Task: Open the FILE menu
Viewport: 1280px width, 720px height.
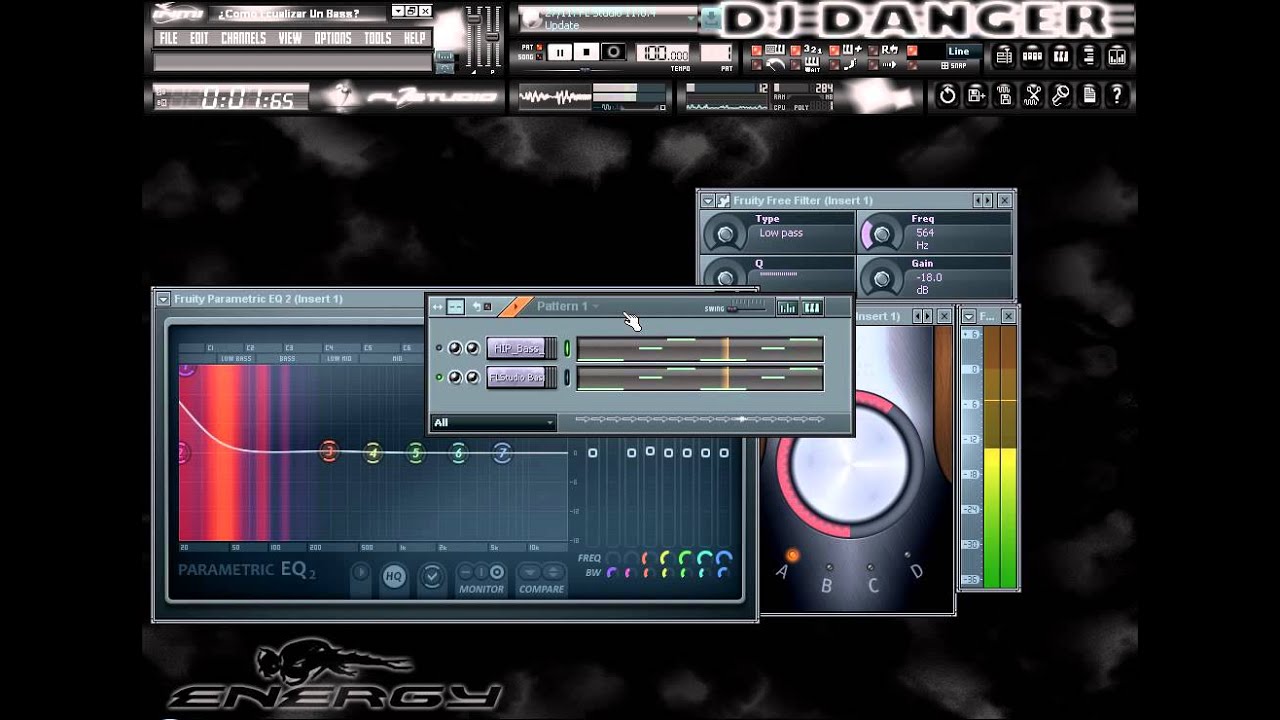Action: (169, 38)
